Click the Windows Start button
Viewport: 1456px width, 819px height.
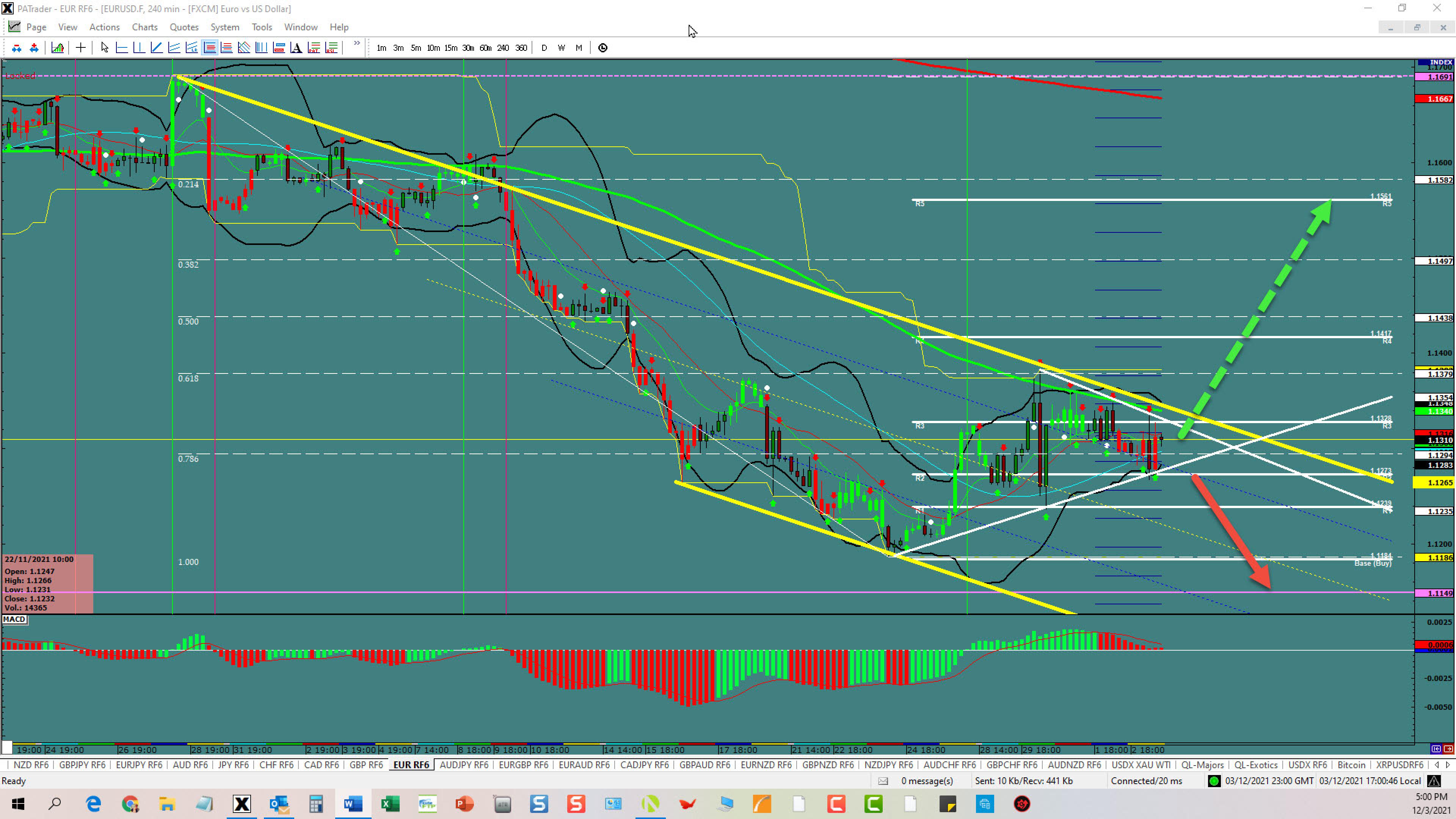(18, 804)
